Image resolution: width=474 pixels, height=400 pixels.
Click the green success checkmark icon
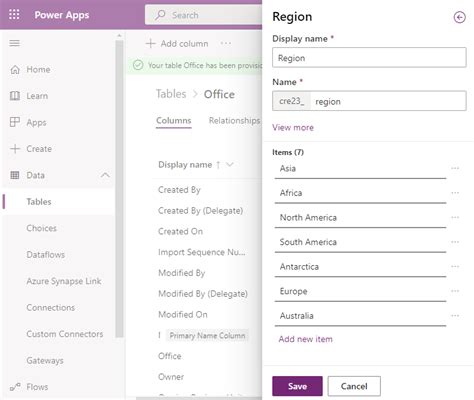[138, 65]
